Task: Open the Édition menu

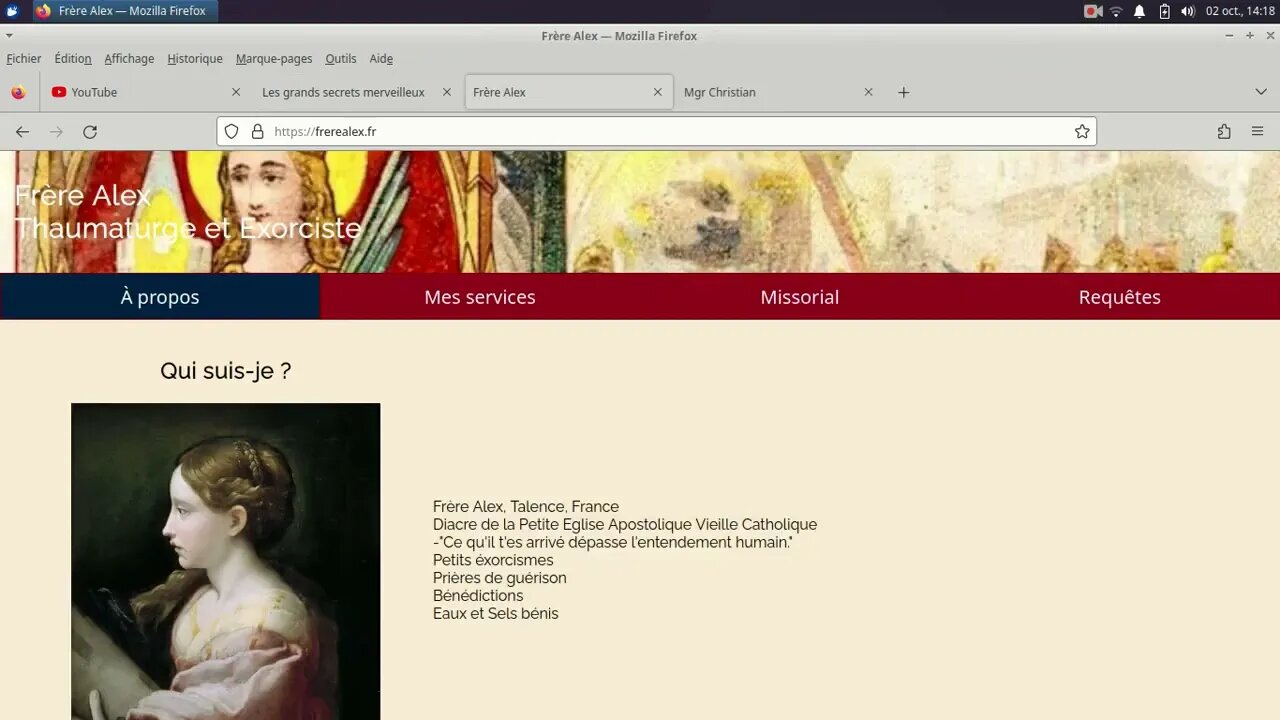Action: click(x=73, y=59)
